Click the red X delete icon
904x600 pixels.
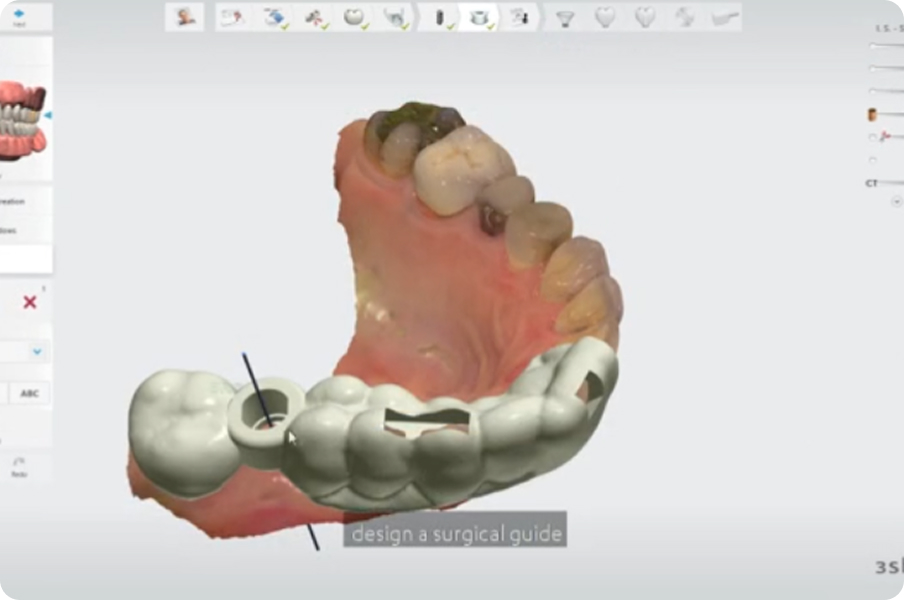pyautogui.click(x=30, y=301)
